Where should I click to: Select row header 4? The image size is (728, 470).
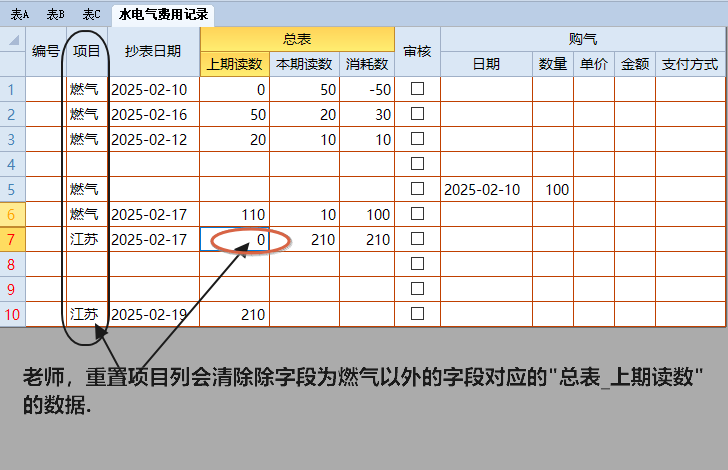tap(13, 164)
